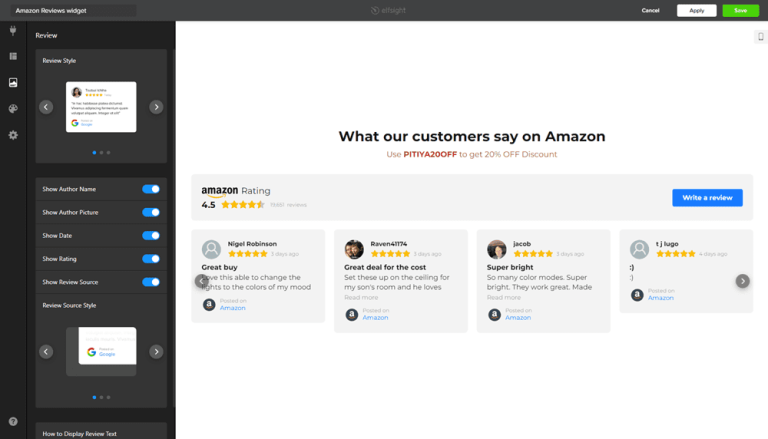Click the green Save button
Image resolution: width=768 pixels, height=439 pixels.
point(741,10)
